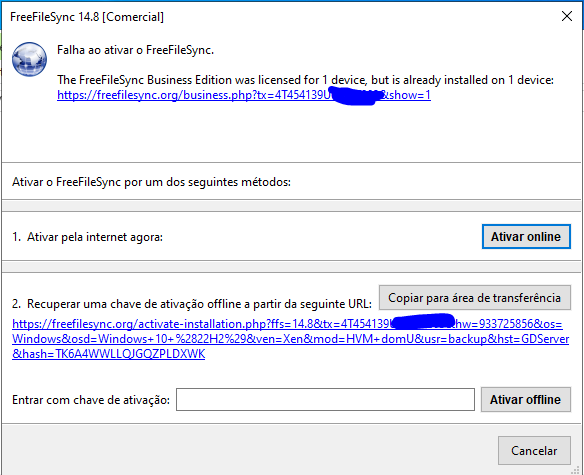Click the URL line starting with Windows&osd
This screenshot has height=475, width=584.
291,339
